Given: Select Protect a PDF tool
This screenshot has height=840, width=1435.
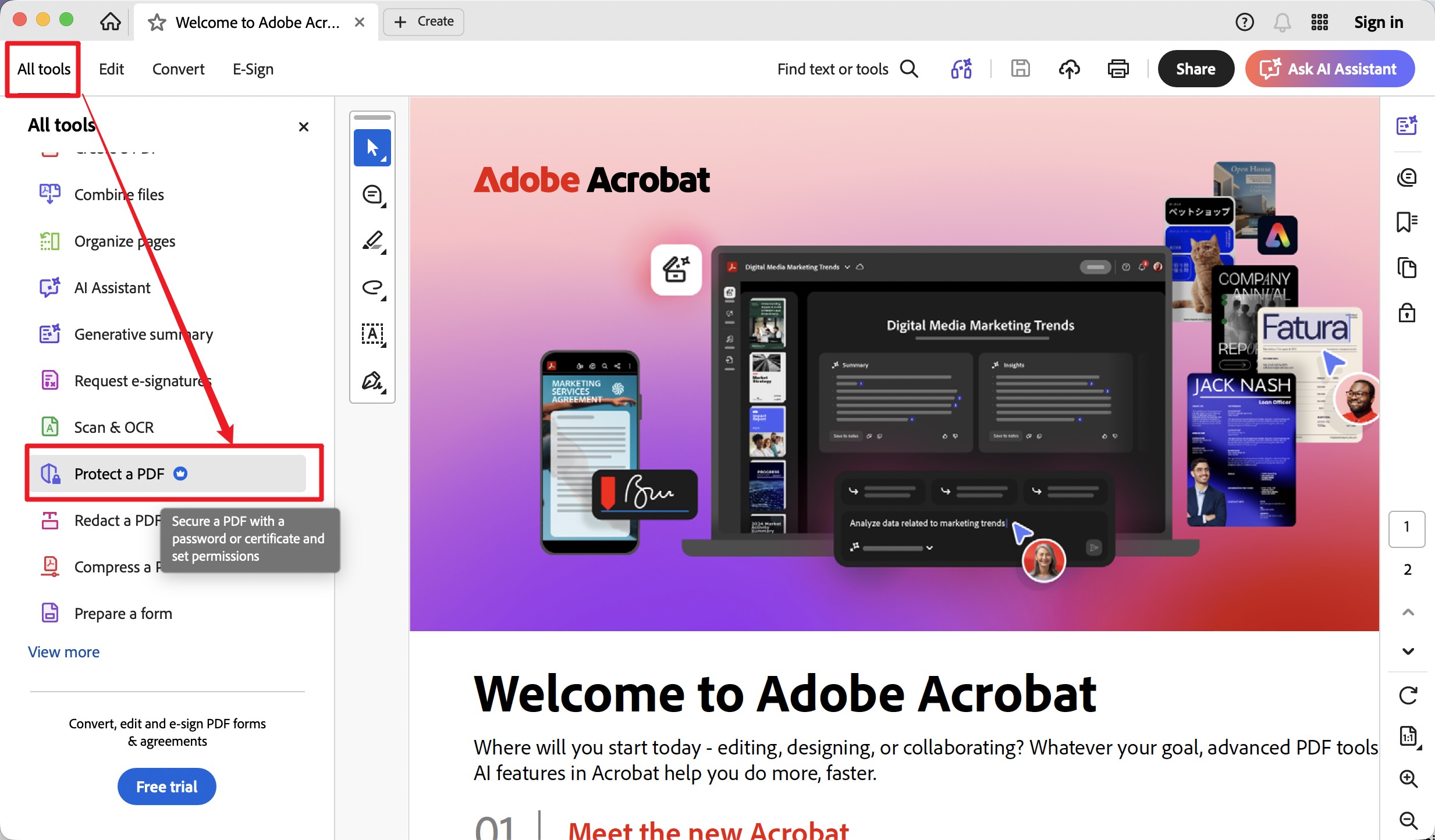Looking at the screenshot, I should (169, 474).
